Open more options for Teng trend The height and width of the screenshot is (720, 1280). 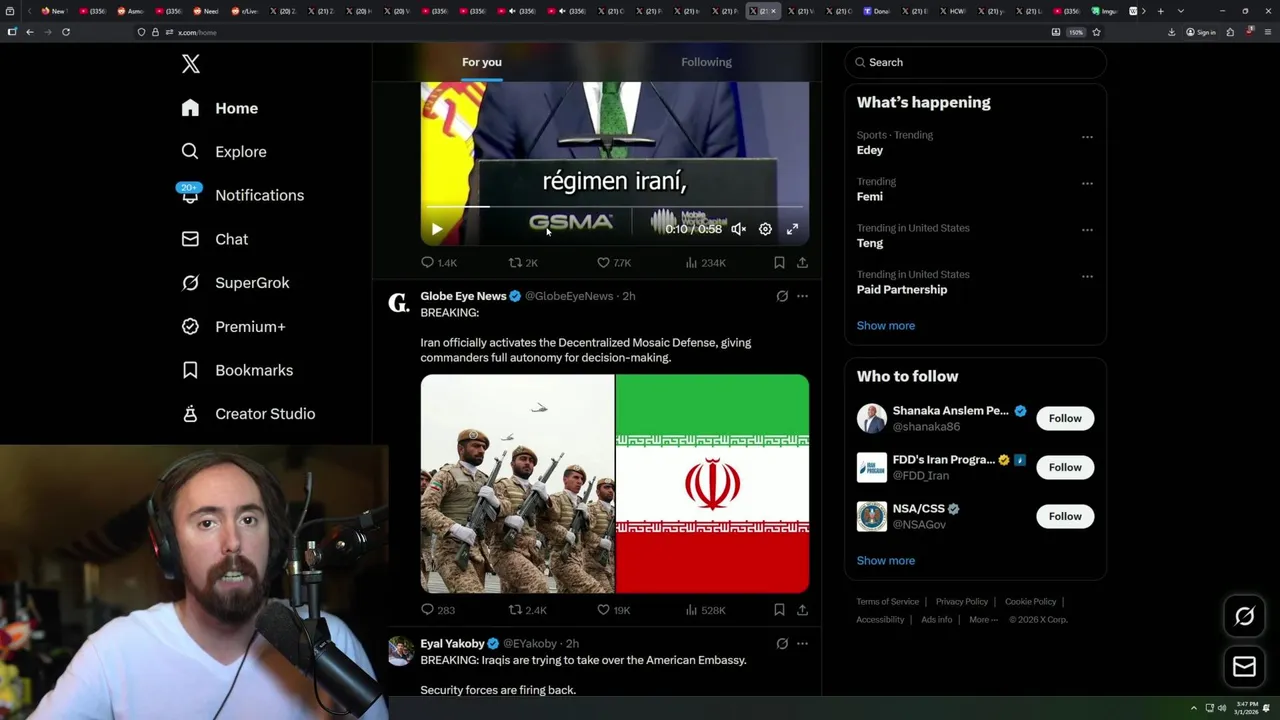pos(1087,230)
